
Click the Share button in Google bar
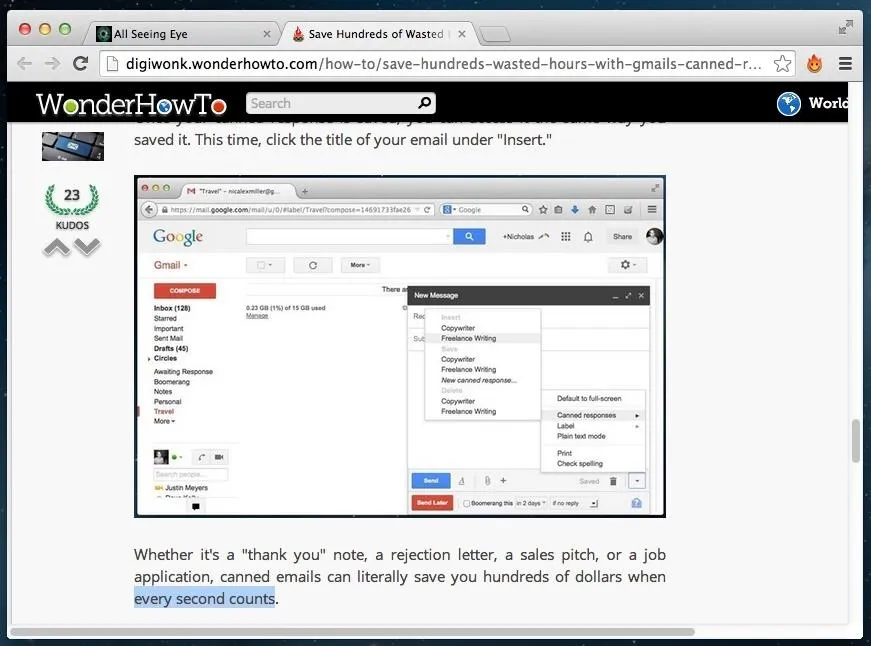coord(622,237)
